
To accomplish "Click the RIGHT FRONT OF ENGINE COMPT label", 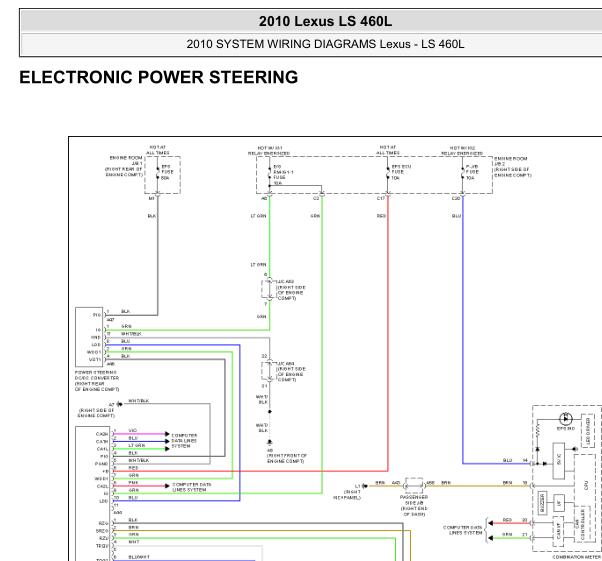I will (287, 458).
